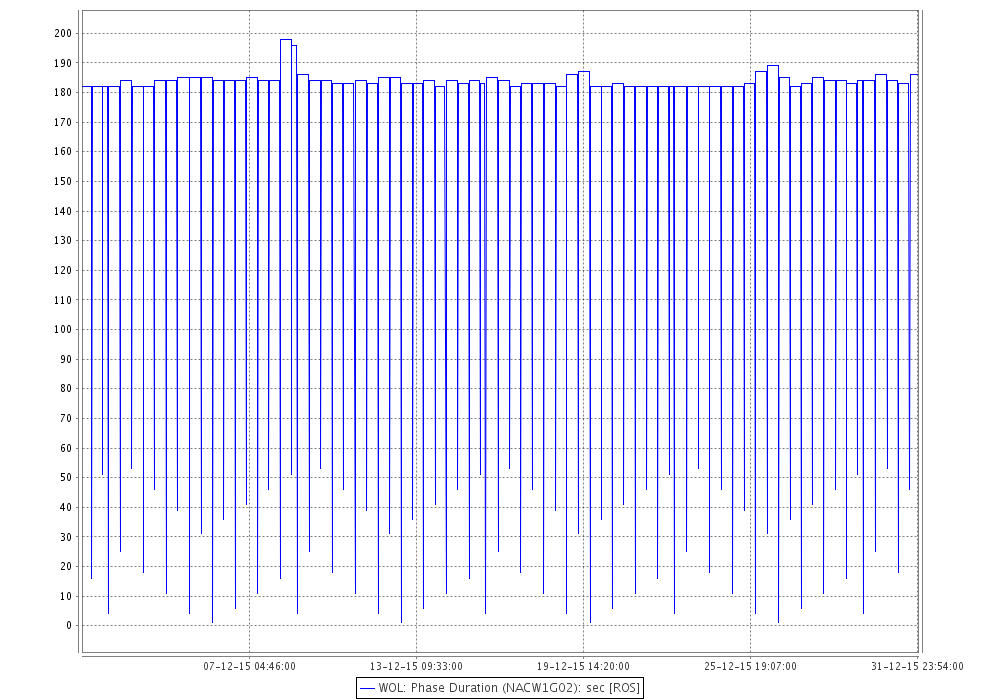Click the y-axis value 130
The image size is (1000, 700).
[63, 241]
